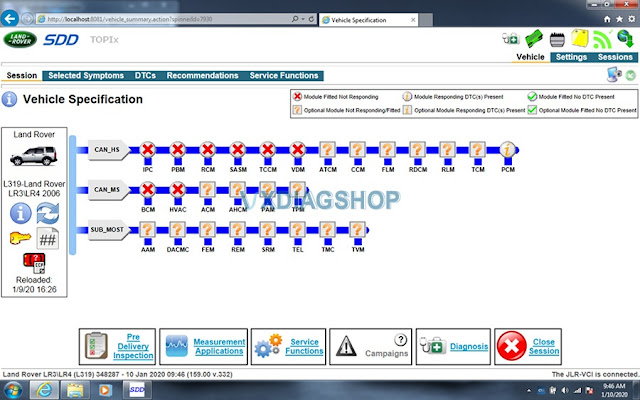Click the PBM module status icon

coord(178,150)
